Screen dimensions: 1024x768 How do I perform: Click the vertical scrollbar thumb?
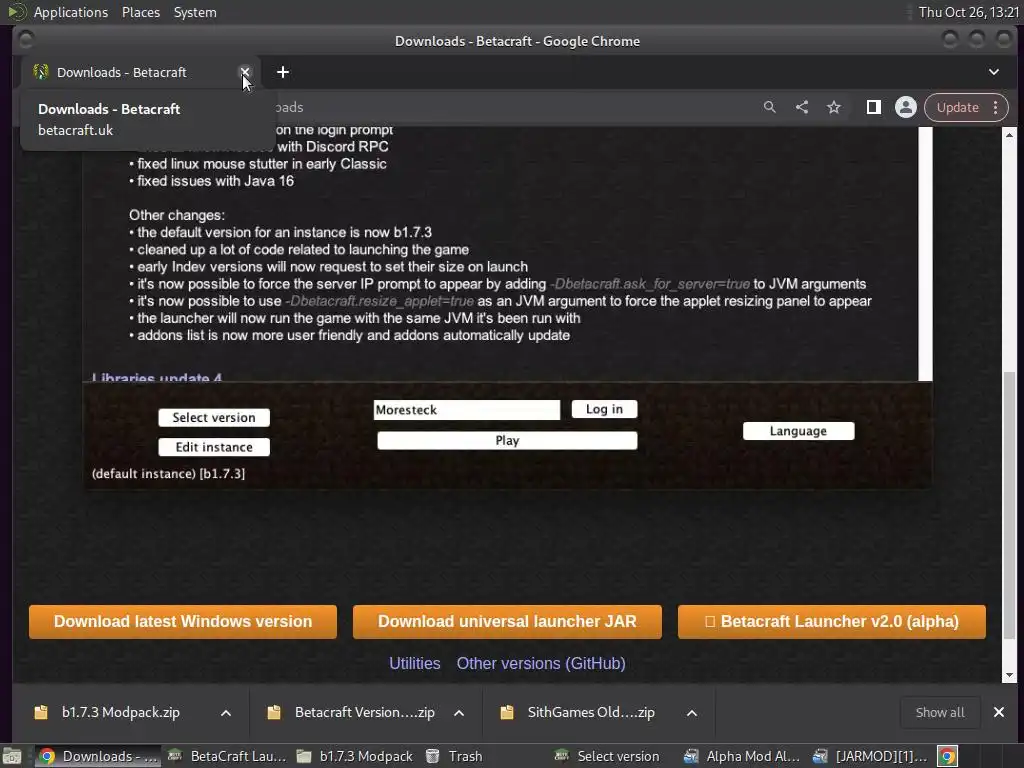click(x=1010, y=504)
